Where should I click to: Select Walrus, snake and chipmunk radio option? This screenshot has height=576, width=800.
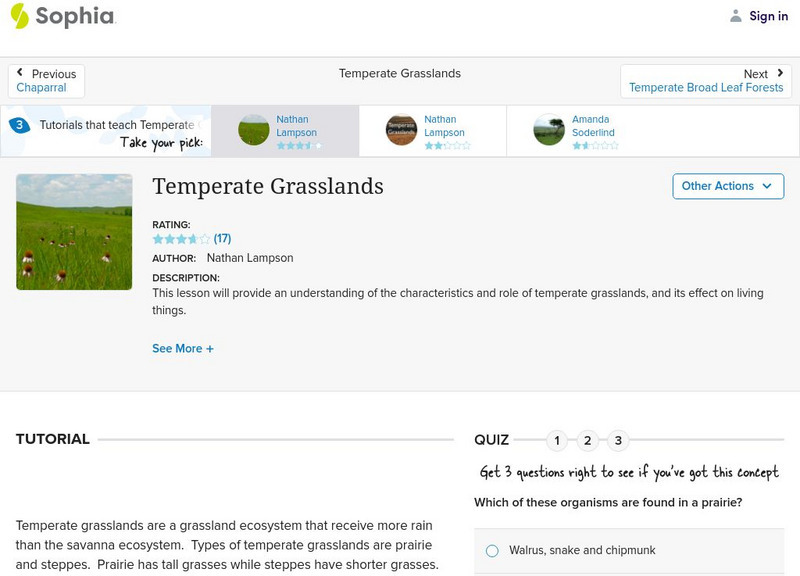click(492, 551)
